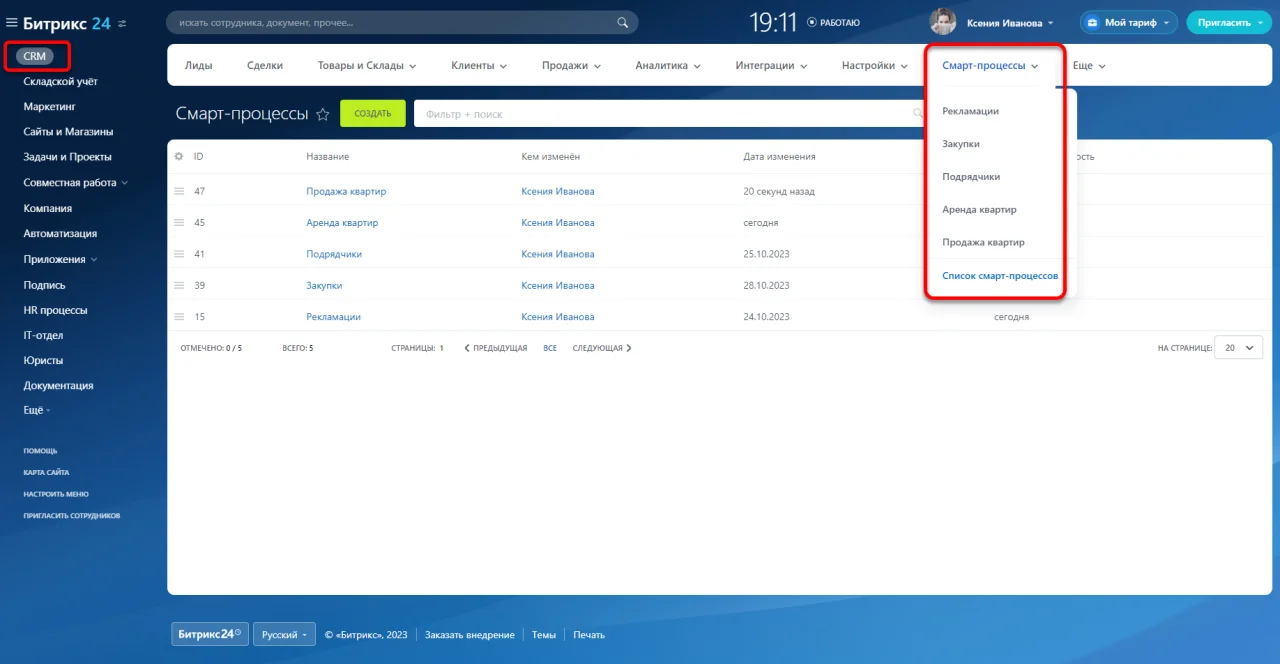Open Список смарт-процессов from dropdown
The height and width of the screenshot is (664, 1280).
click(x=1000, y=275)
